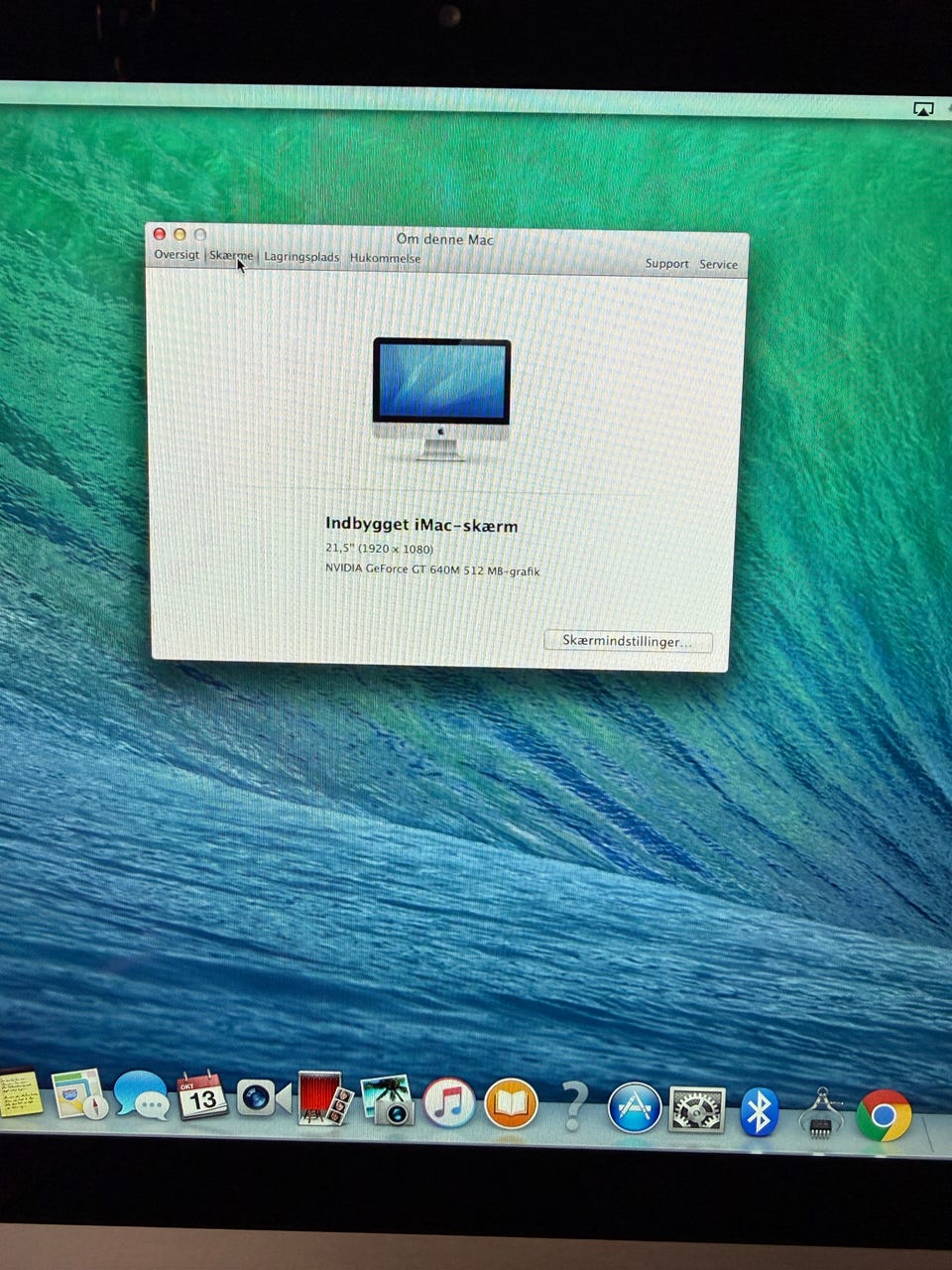Image resolution: width=952 pixels, height=1270 pixels.
Task: Select the Skærme tab
Action: tap(231, 256)
